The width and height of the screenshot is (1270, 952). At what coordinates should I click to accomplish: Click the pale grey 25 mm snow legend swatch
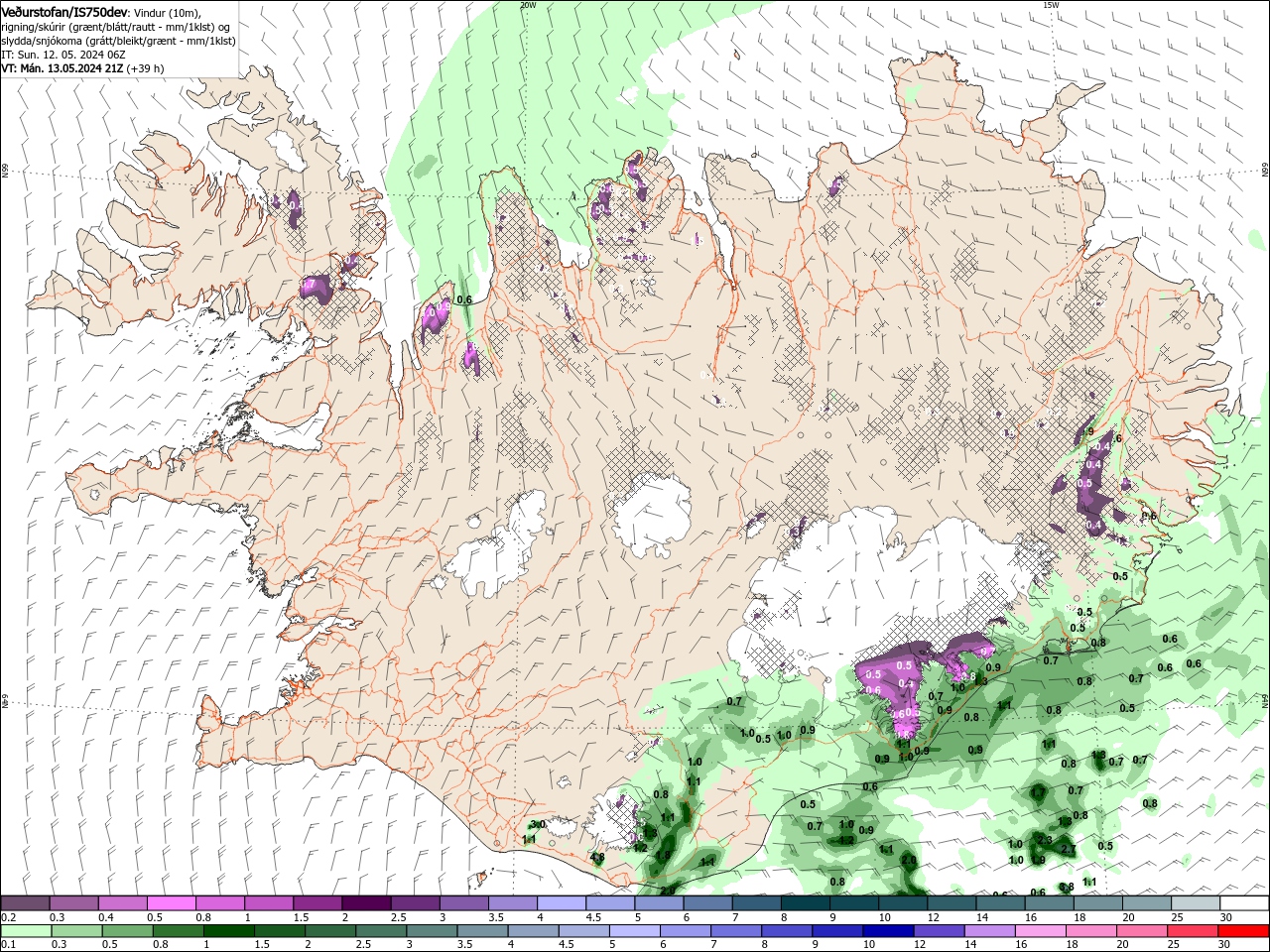(1196, 903)
